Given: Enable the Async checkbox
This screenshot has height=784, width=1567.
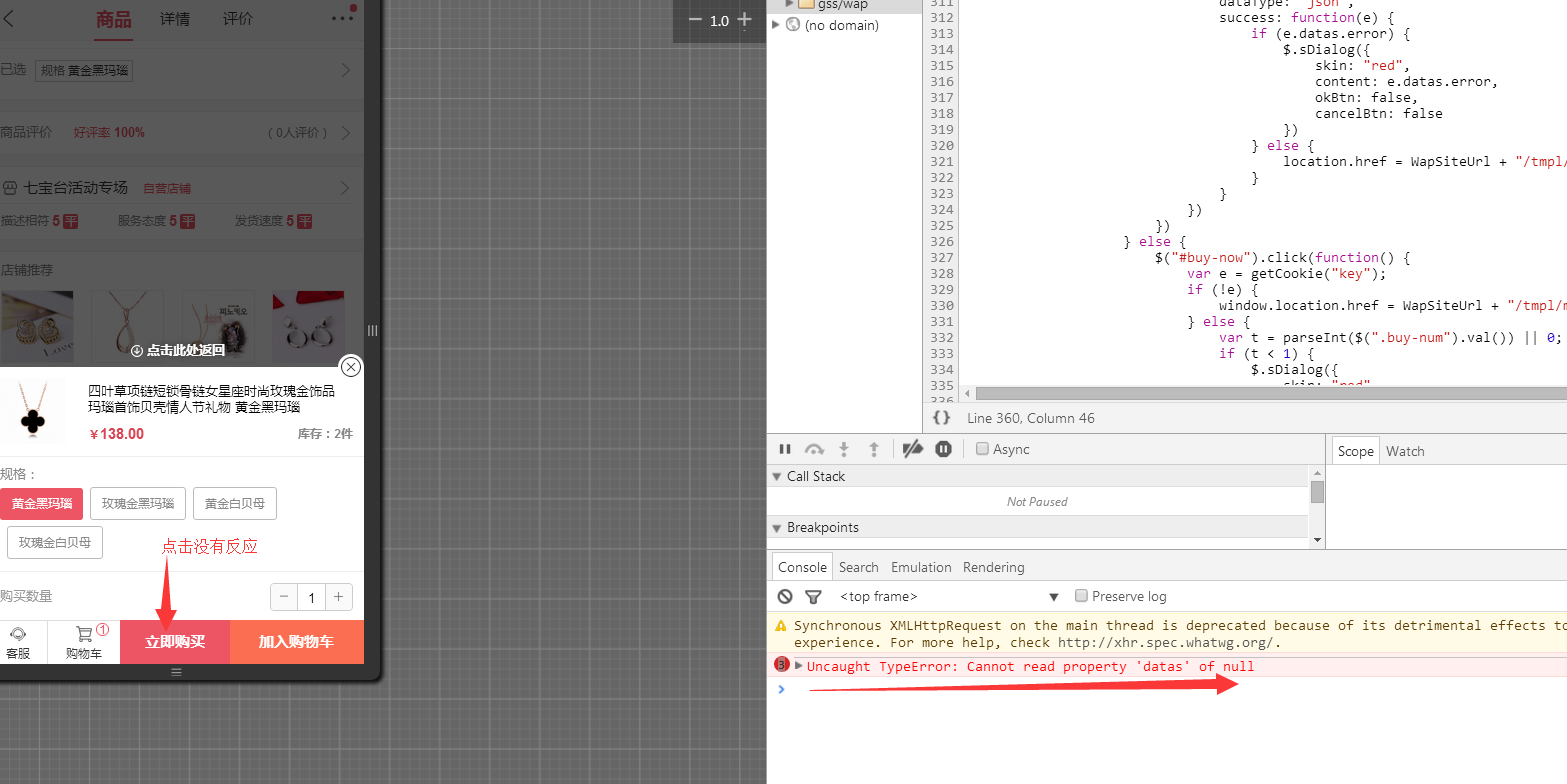Looking at the screenshot, I should pos(982,449).
